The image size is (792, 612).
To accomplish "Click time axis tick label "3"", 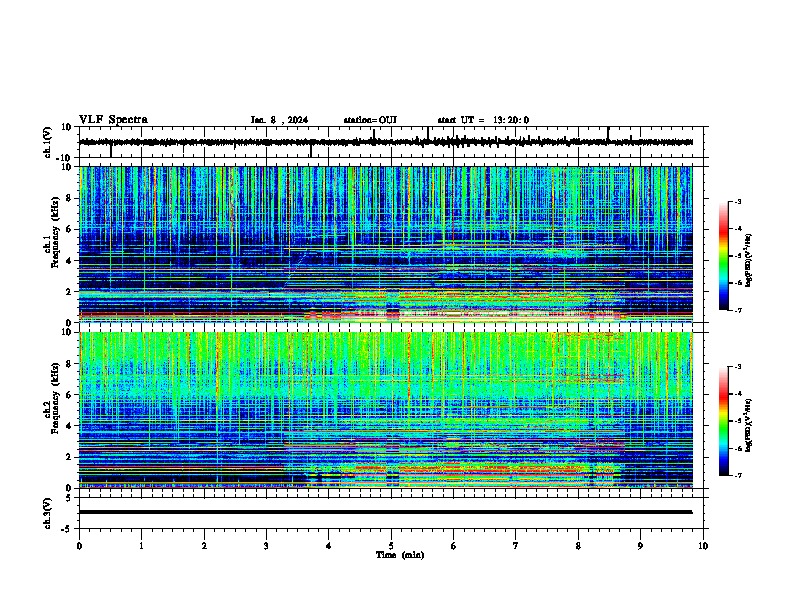I will 266,546.
